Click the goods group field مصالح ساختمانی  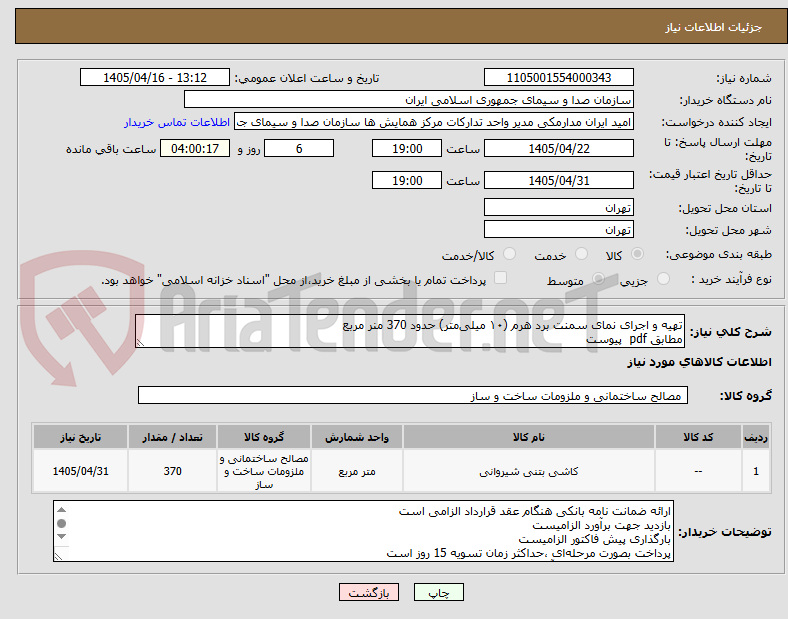413,395
